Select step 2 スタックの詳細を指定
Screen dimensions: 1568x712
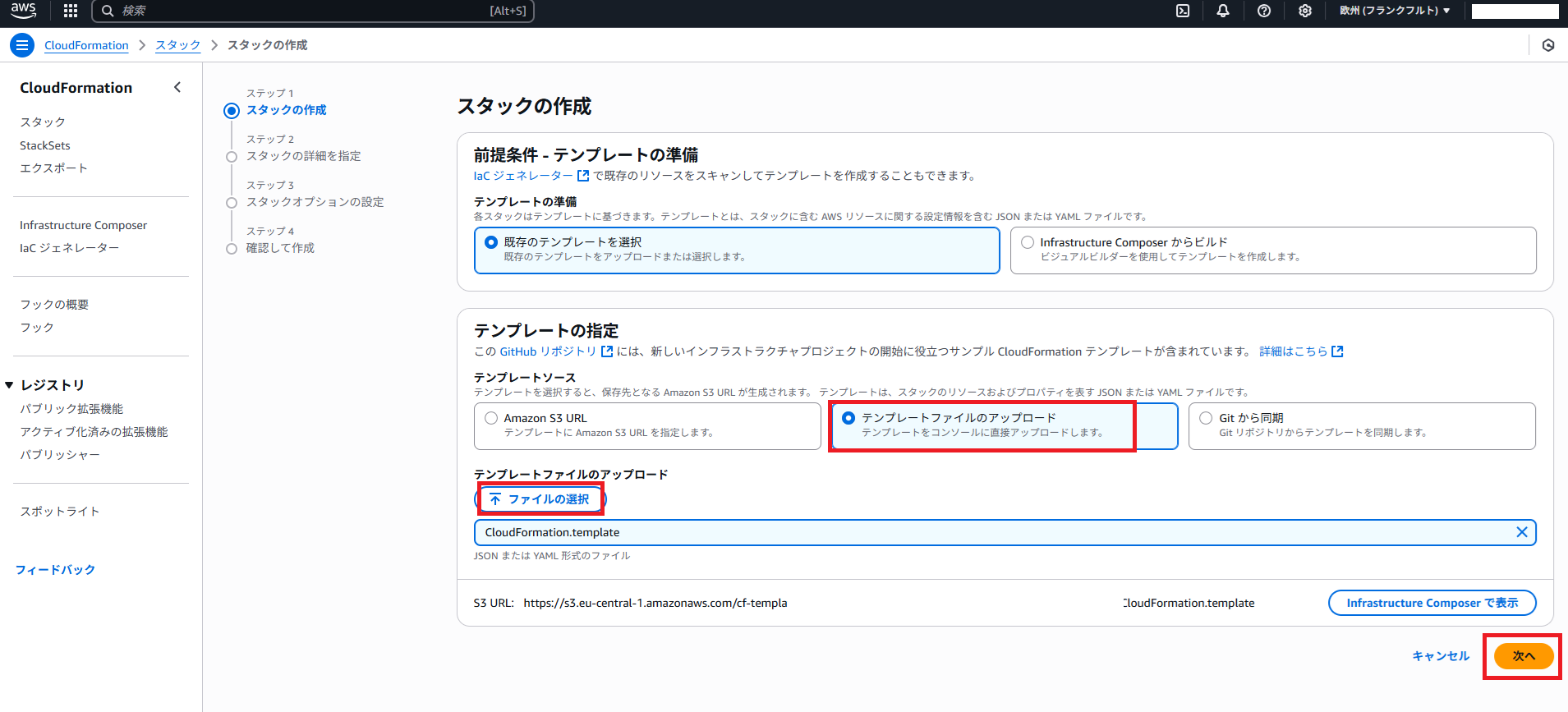tap(303, 156)
